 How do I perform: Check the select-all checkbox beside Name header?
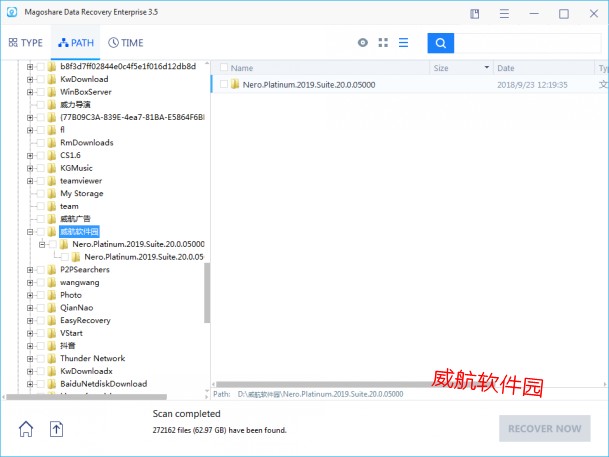(224, 68)
